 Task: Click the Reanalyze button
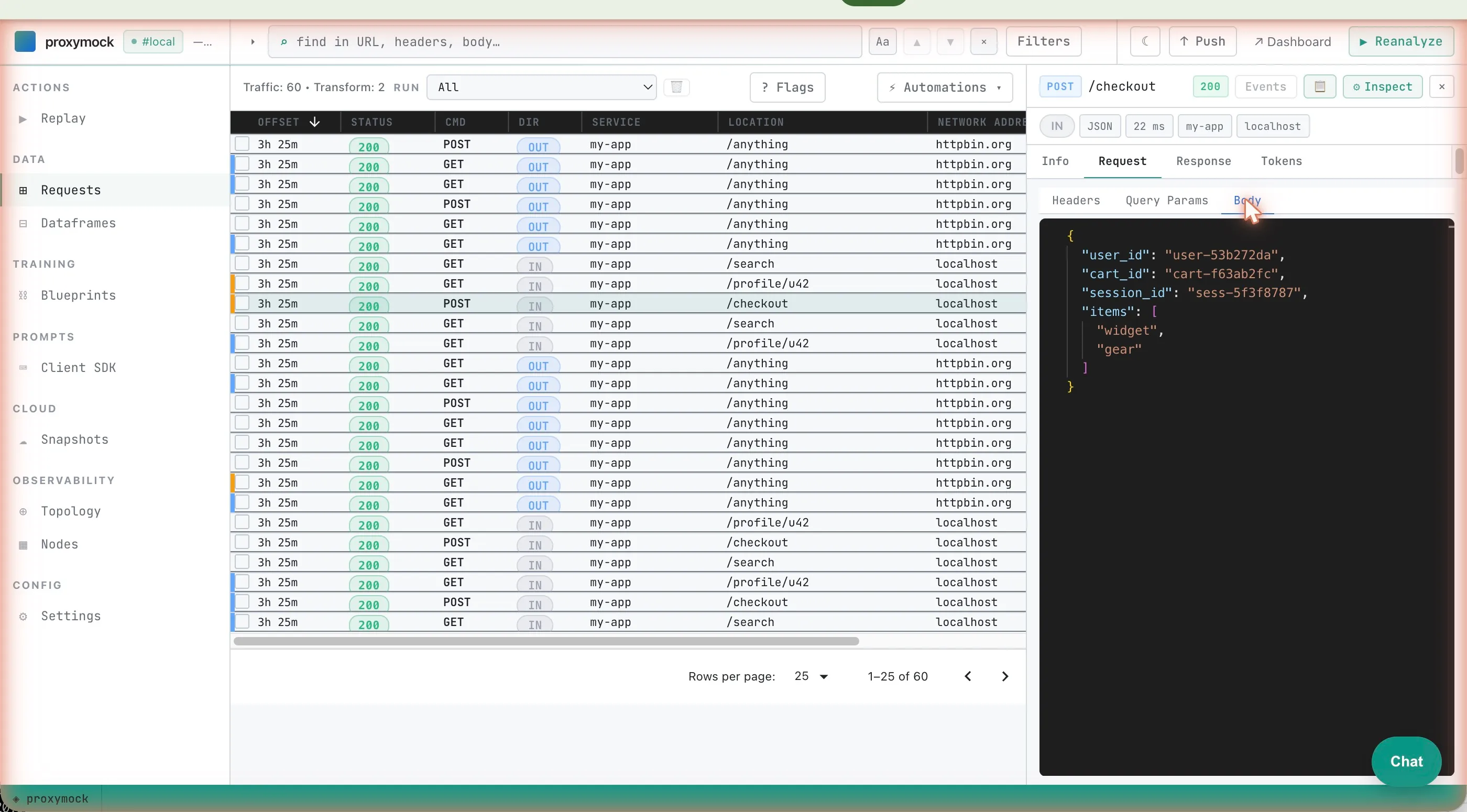click(1400, 41)
